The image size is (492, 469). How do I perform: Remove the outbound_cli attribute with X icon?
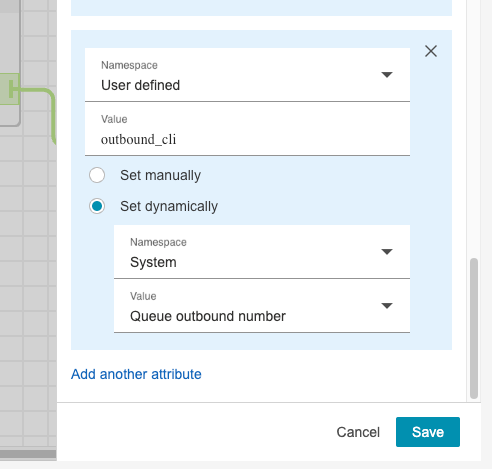pyautogui.click(x=431, y=51)
